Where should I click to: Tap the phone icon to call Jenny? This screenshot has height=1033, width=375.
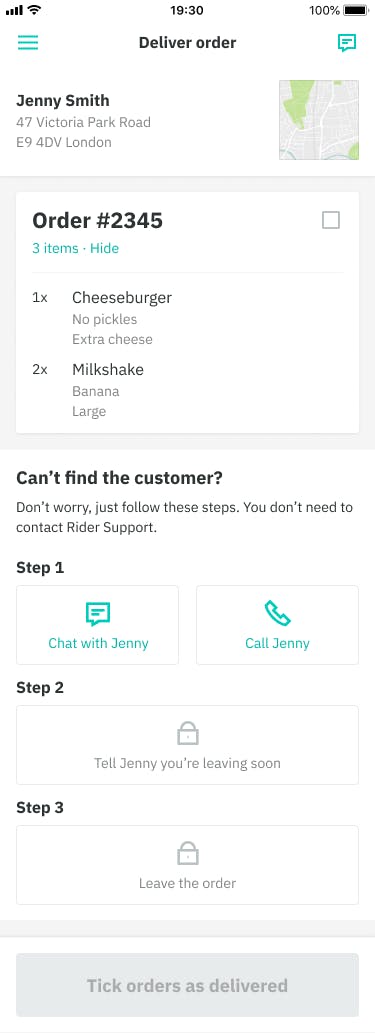pos(277,613)
